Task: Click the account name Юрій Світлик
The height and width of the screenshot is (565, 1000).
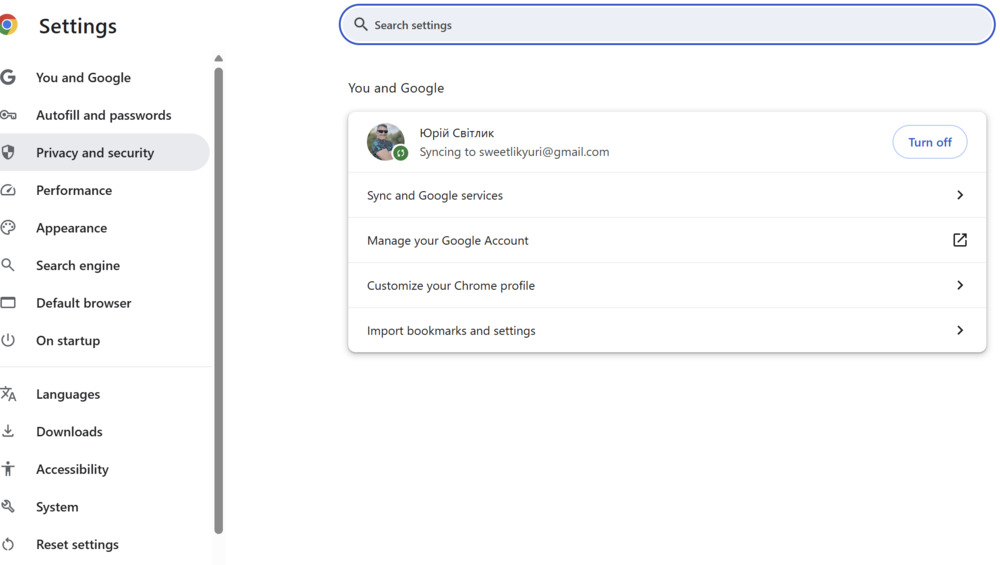Action: pos(457,133)
